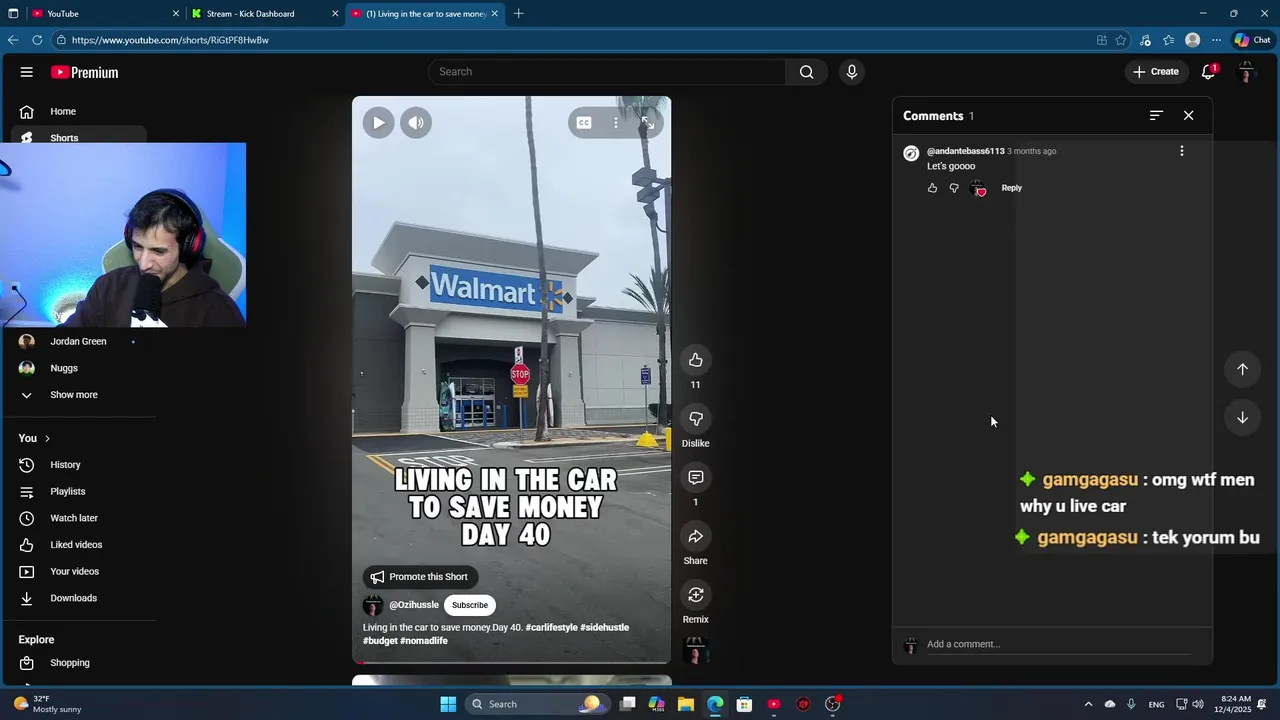Open account avatar menu on YouTube
Screen dimensions: 1280x720
coord(1246,72)
